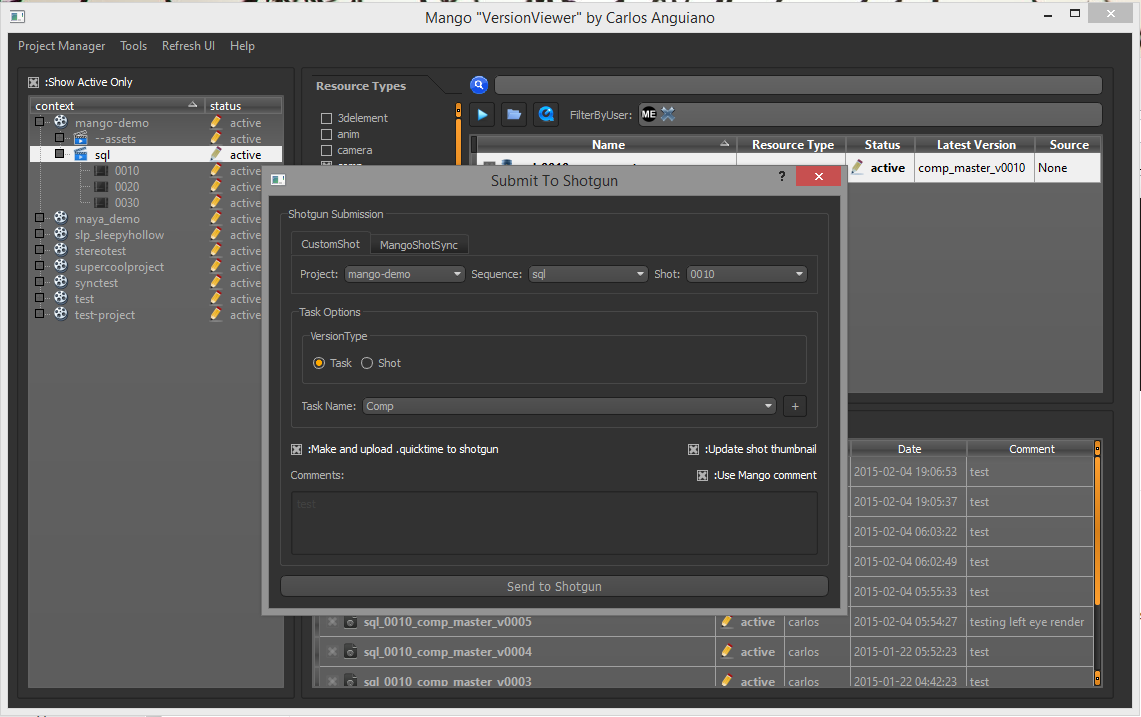This screenshot has height=717, width=1141.
Task: Select the Task version type radio
Action: [x=319, y=363]
